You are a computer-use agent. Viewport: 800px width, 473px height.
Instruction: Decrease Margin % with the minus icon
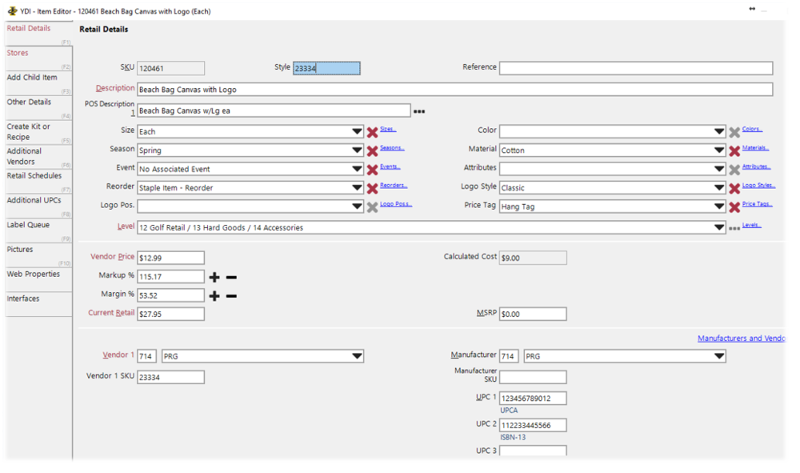pyautogui.click(x=231, y=296)
